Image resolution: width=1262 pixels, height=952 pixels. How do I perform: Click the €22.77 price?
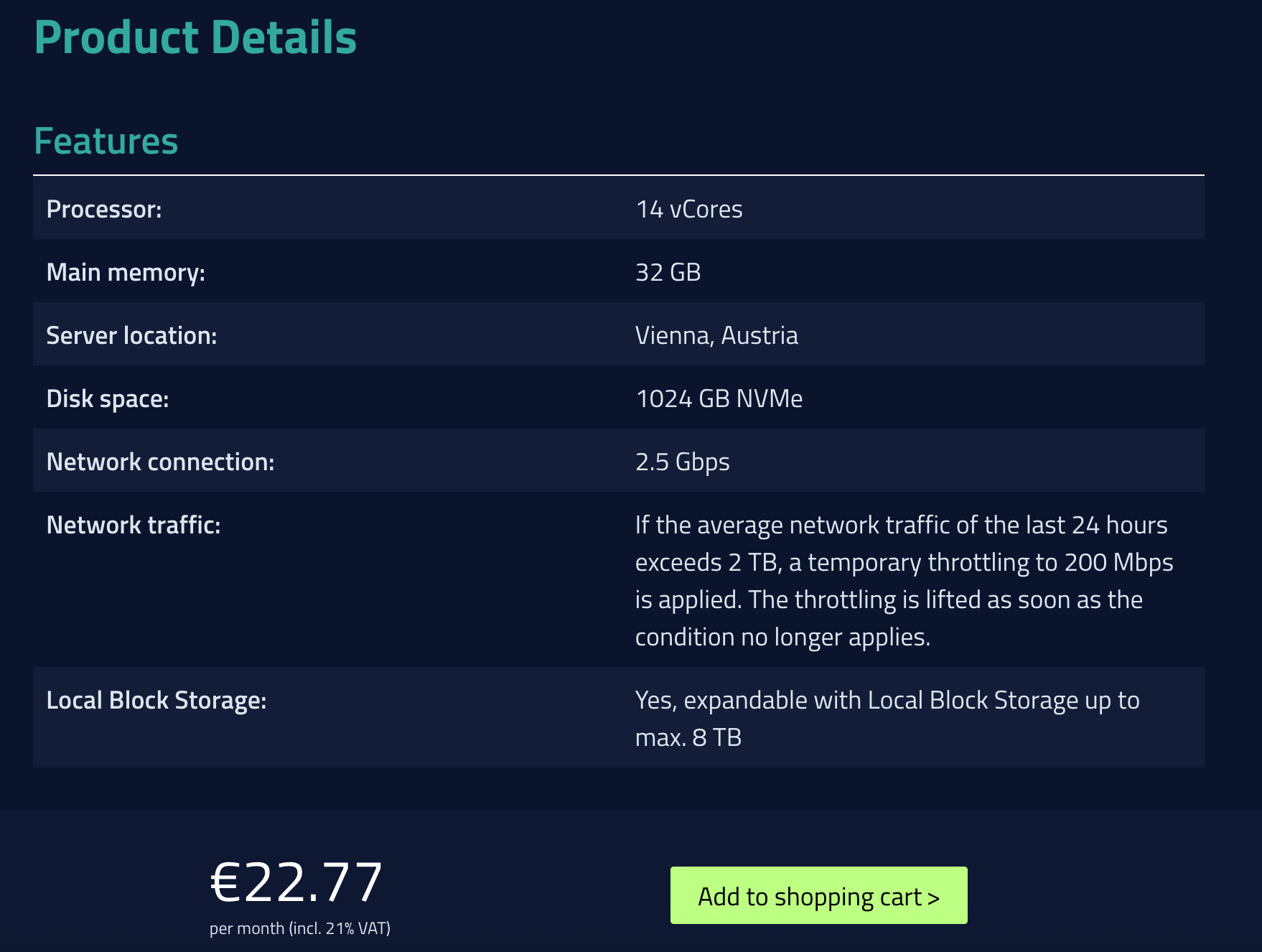point(296,882)
